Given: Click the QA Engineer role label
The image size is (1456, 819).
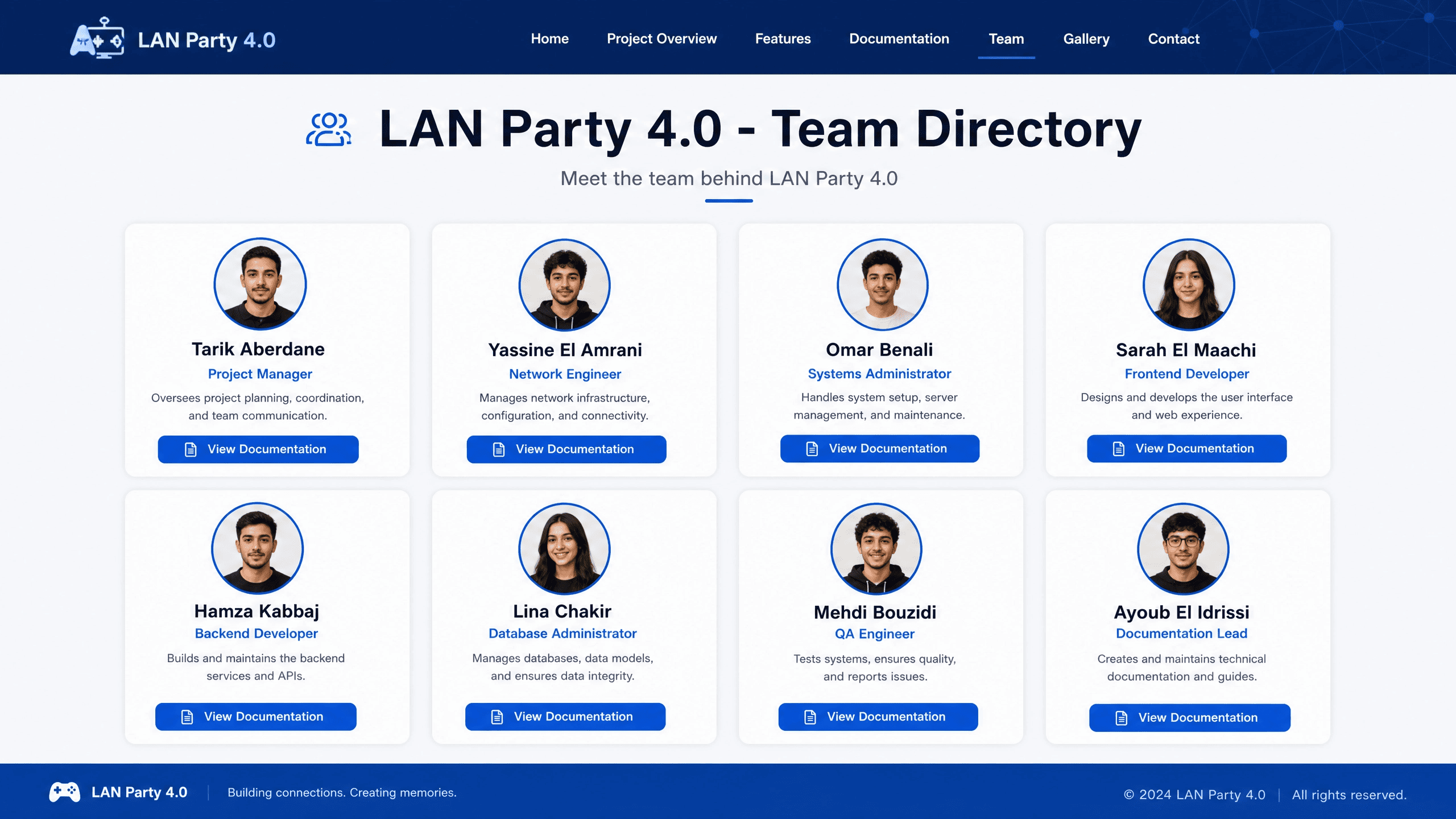Looking at the screenshot, I should (x=875, y=634).
